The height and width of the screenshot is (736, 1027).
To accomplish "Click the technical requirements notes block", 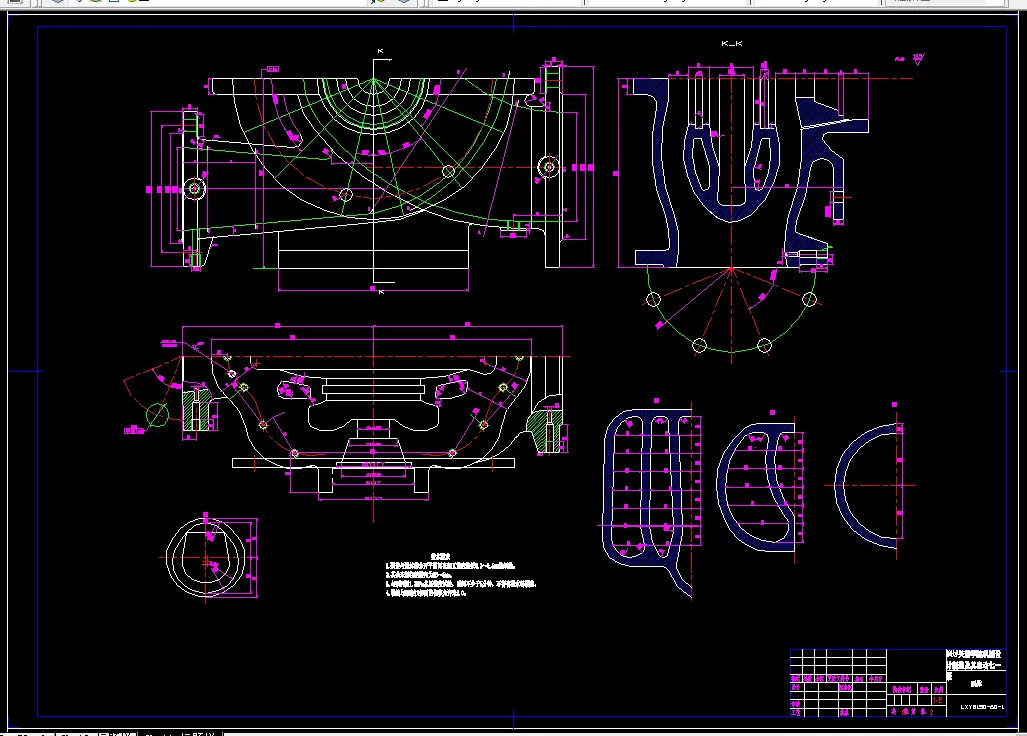I will pyautogui.click(x=461, y=575).
